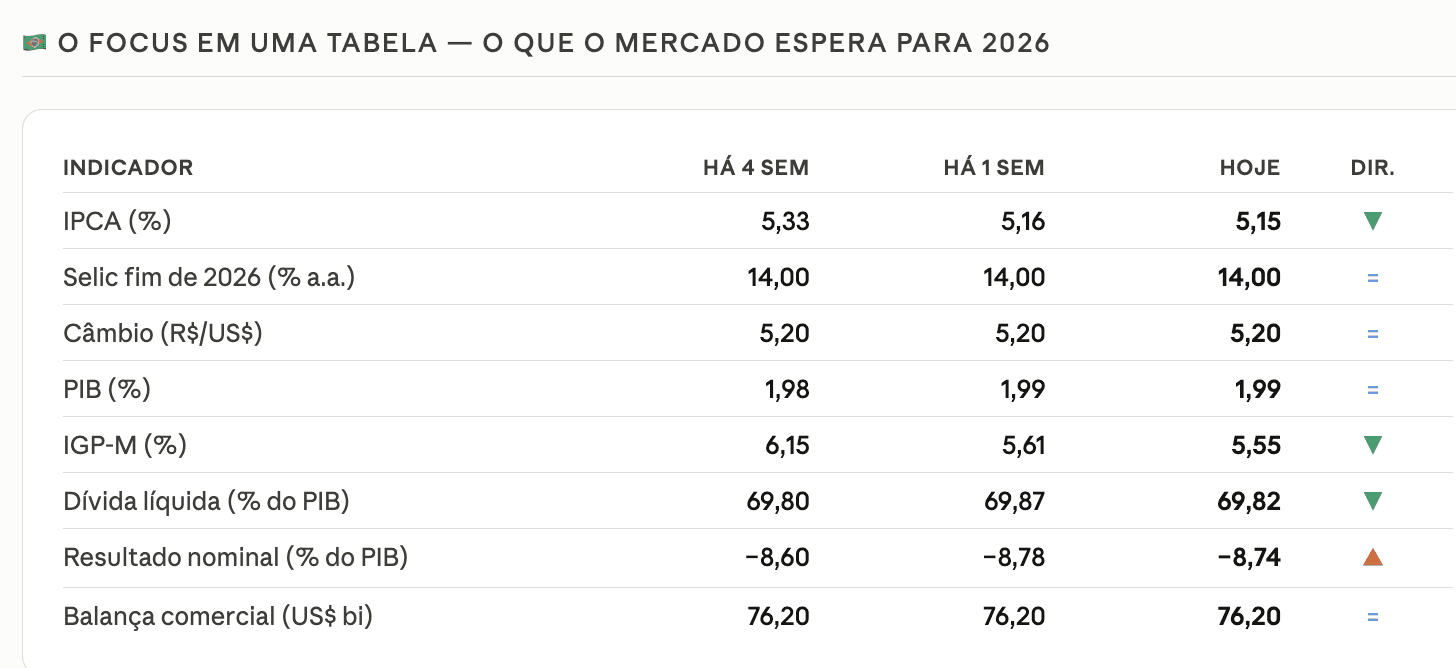The width and height of the screenshot is (1456, 668).
Task: Click the Resultado nominal value −8,74
Action: pyautogui.click(x=1249, y=557)
